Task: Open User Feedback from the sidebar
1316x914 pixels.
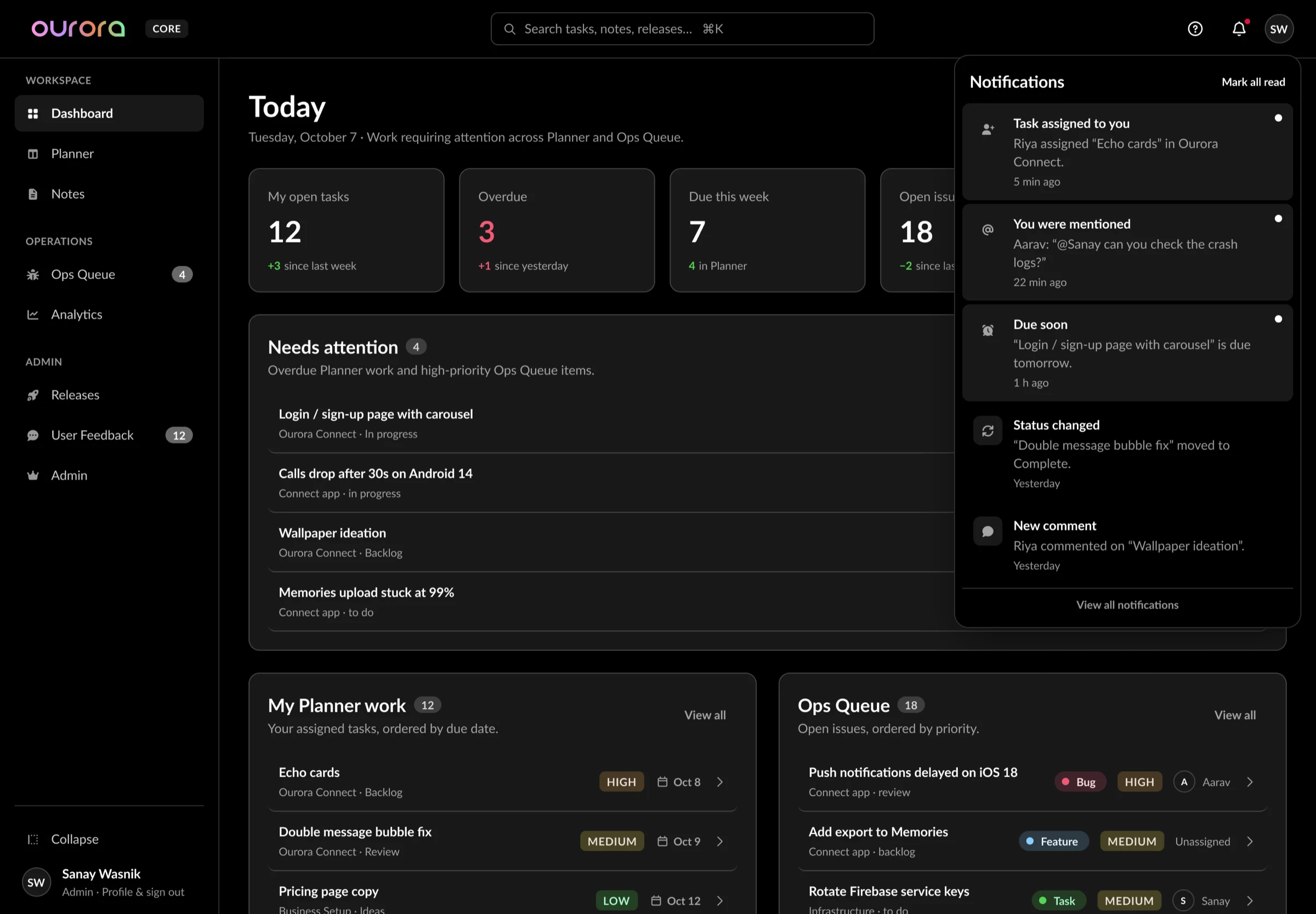Action: [x=109, y=435]
